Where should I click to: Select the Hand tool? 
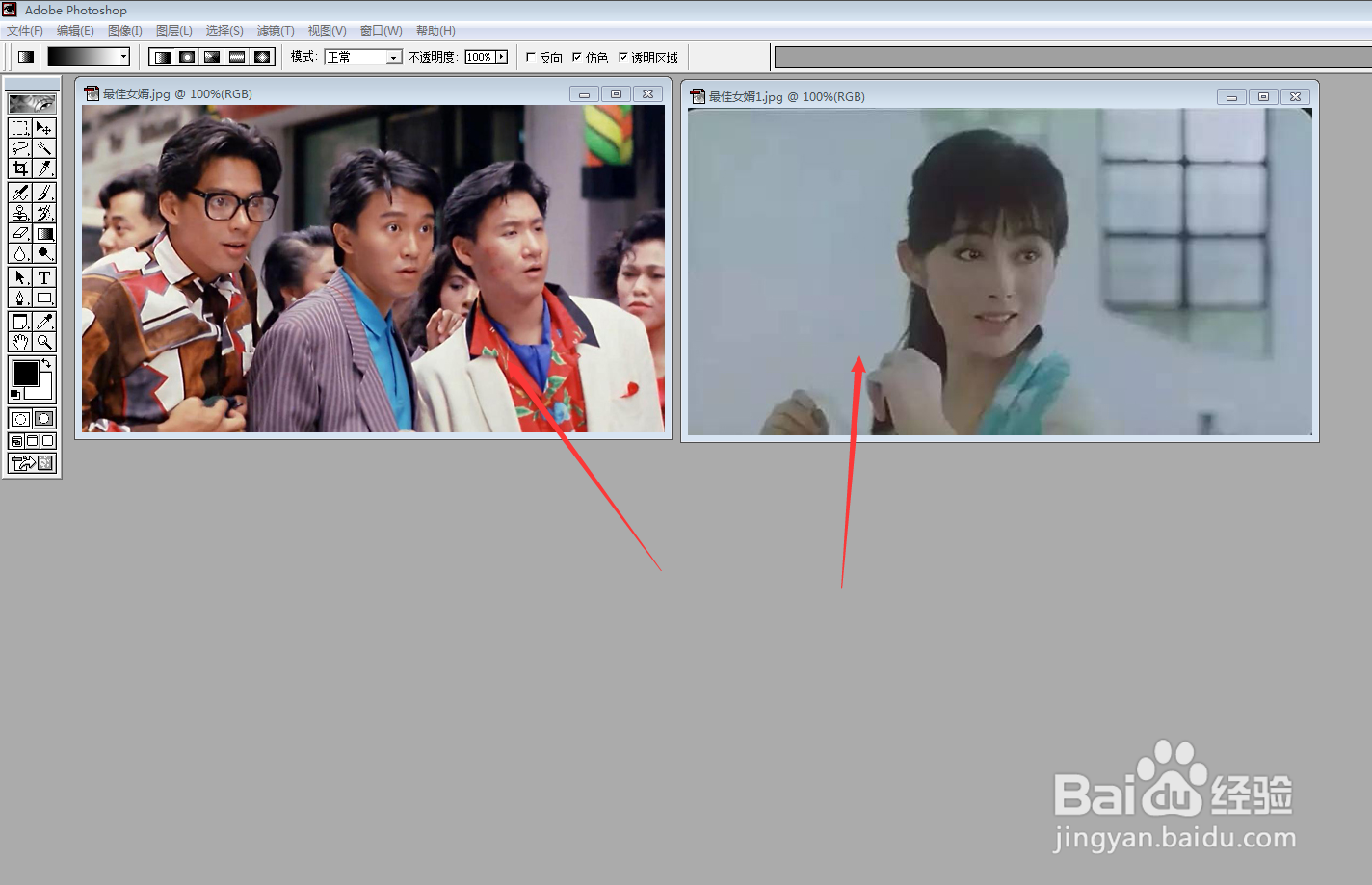pyautogui.click(x=20, y=342)
